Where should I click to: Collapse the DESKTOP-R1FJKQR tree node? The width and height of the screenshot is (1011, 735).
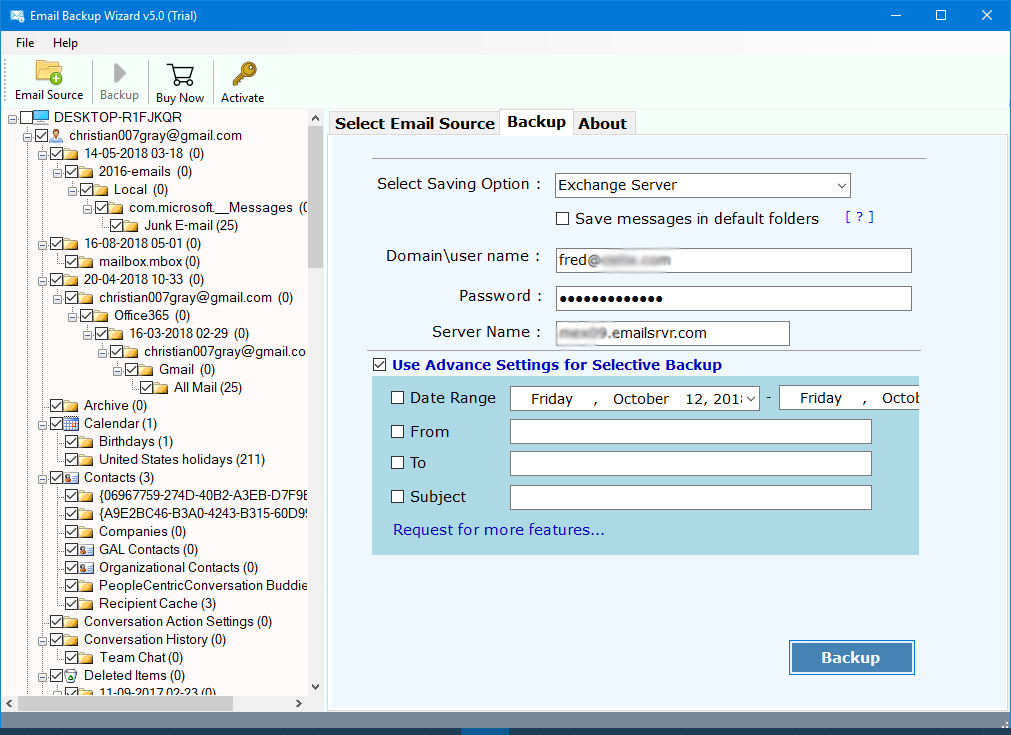12,119
